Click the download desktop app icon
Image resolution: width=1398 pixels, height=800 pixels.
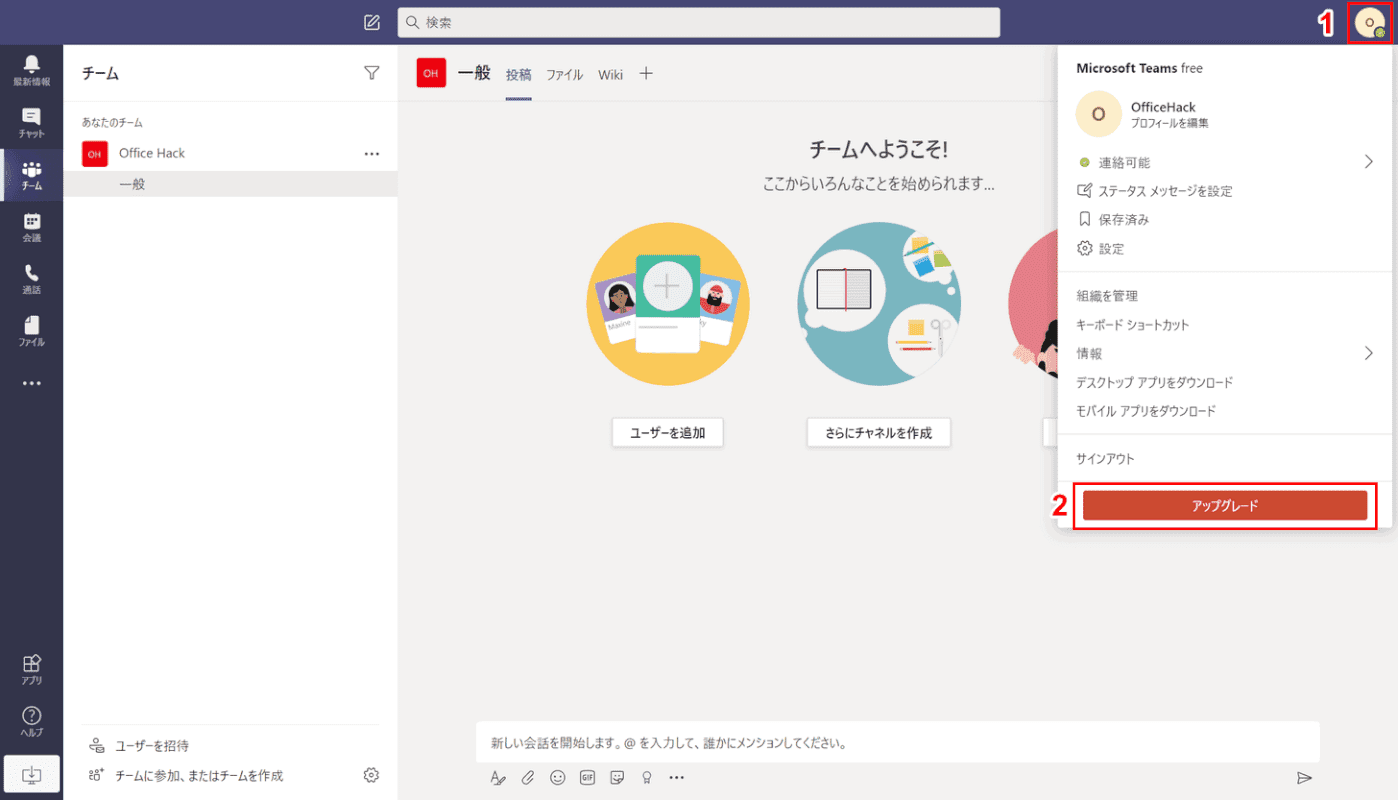click(31, 774)
